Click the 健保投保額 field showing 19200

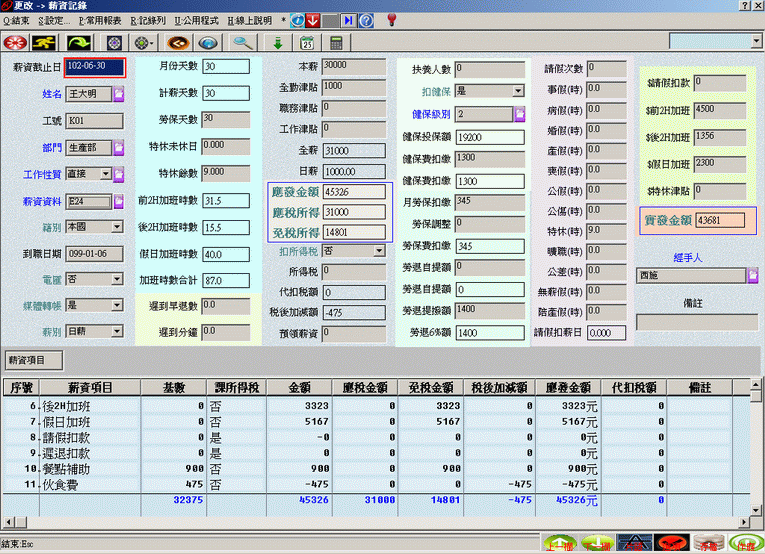click(490, 138)
